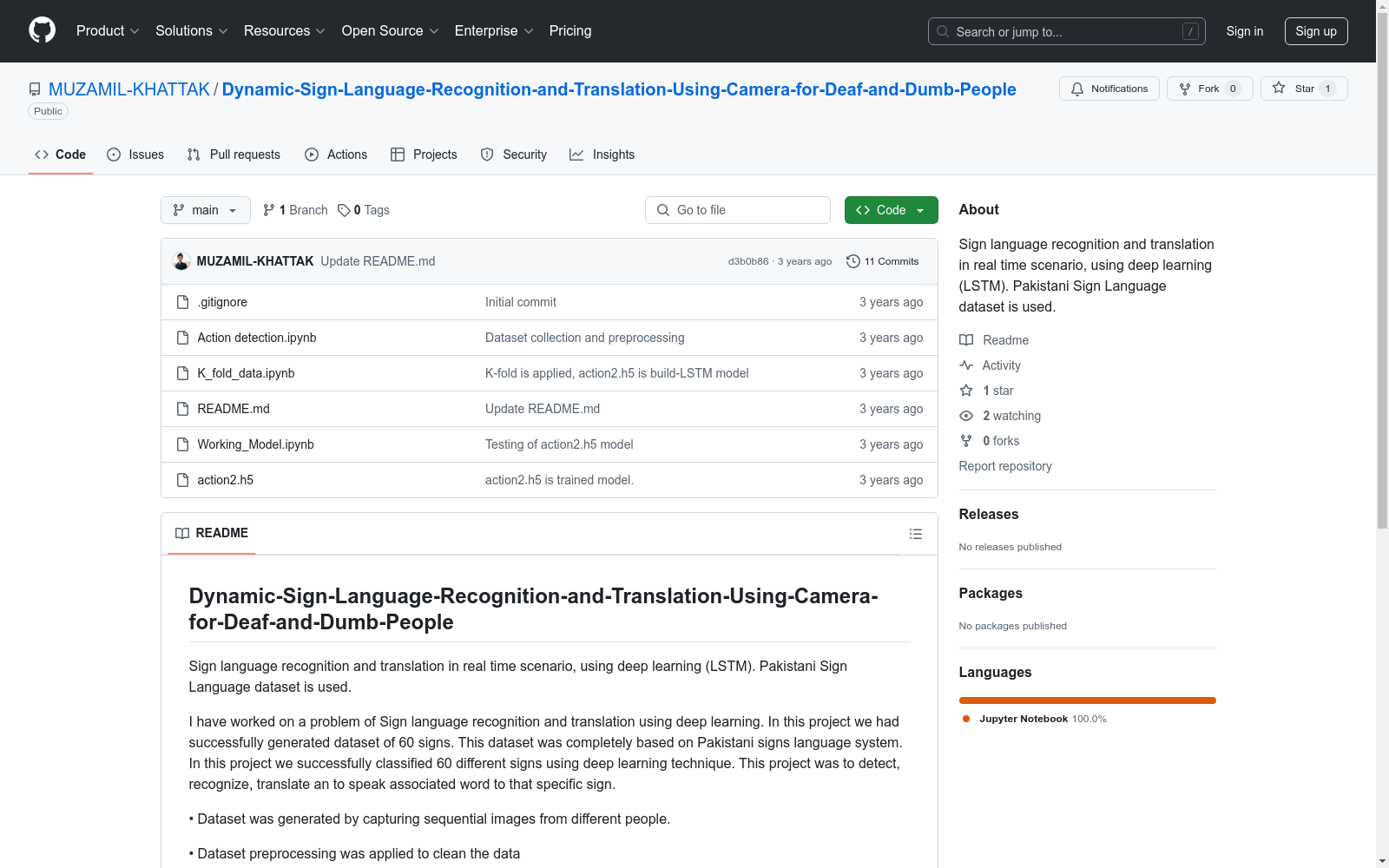Open the Releases heading link
1389x868 pixels.
point(989,514)
